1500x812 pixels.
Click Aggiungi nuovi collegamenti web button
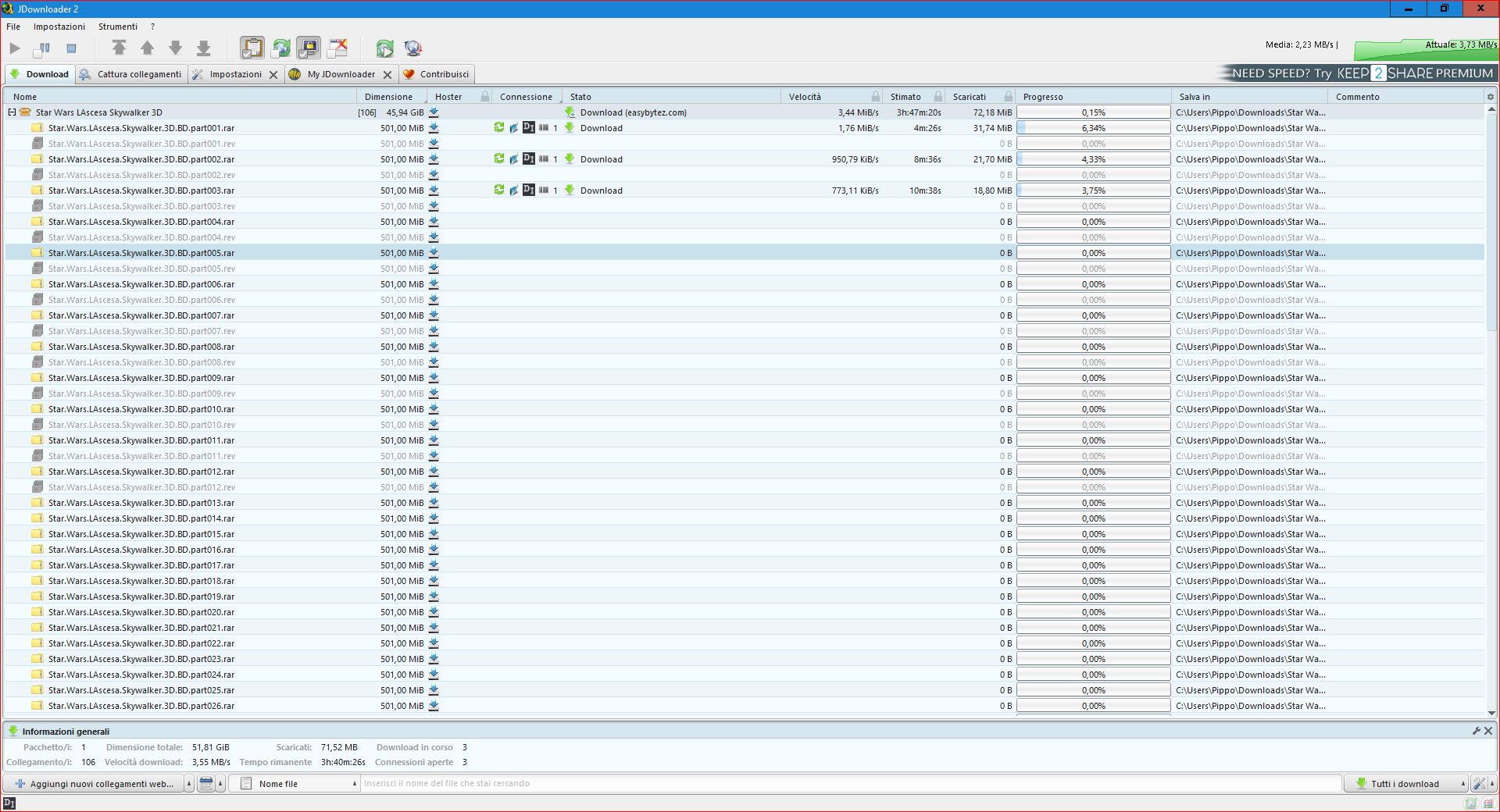(x=94, y=784)
